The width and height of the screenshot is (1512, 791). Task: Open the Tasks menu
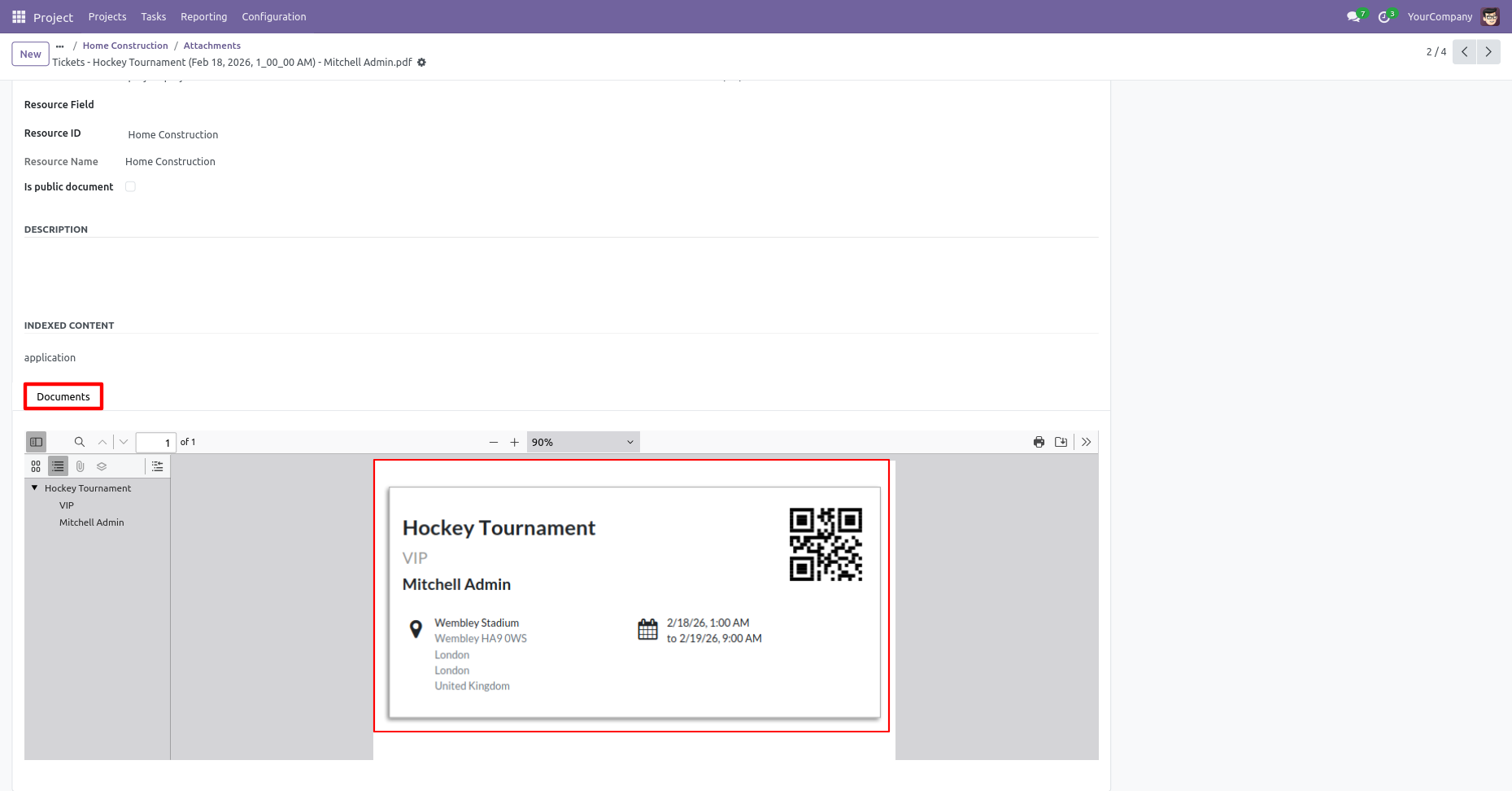click(x=153, y=16)
